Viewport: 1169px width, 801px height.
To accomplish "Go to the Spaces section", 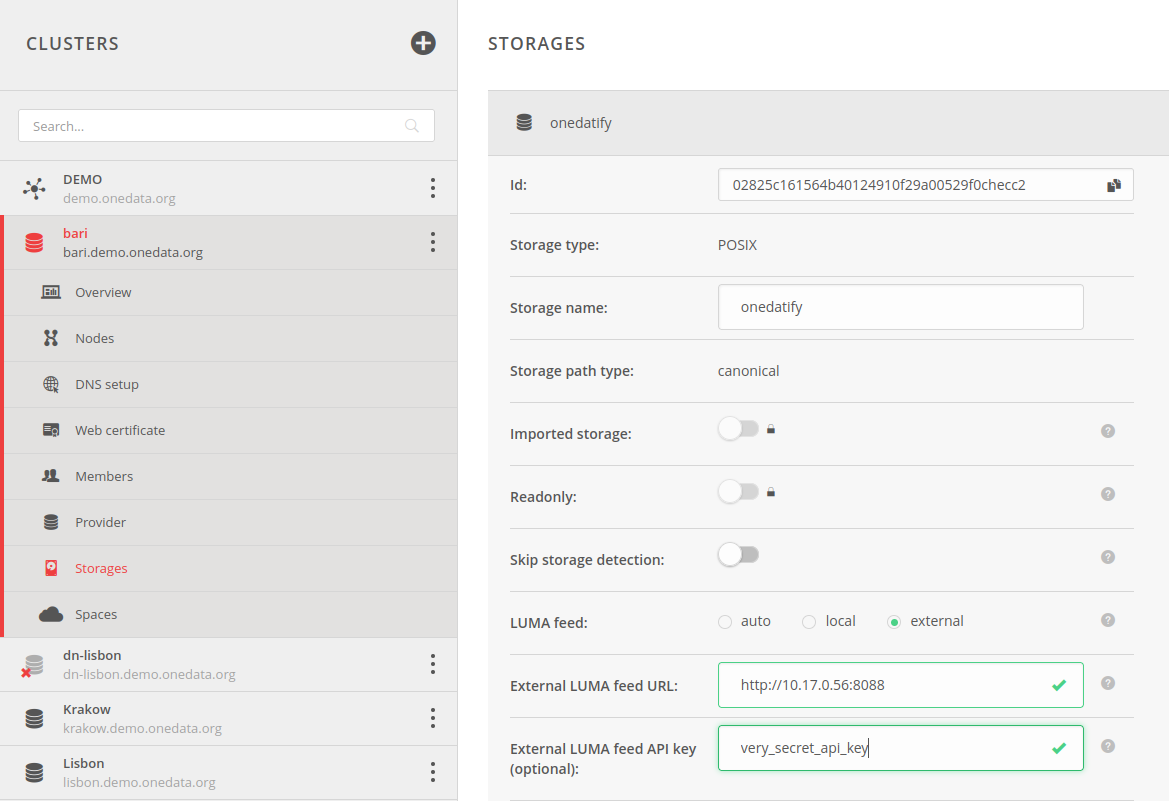I will point(231,615).
